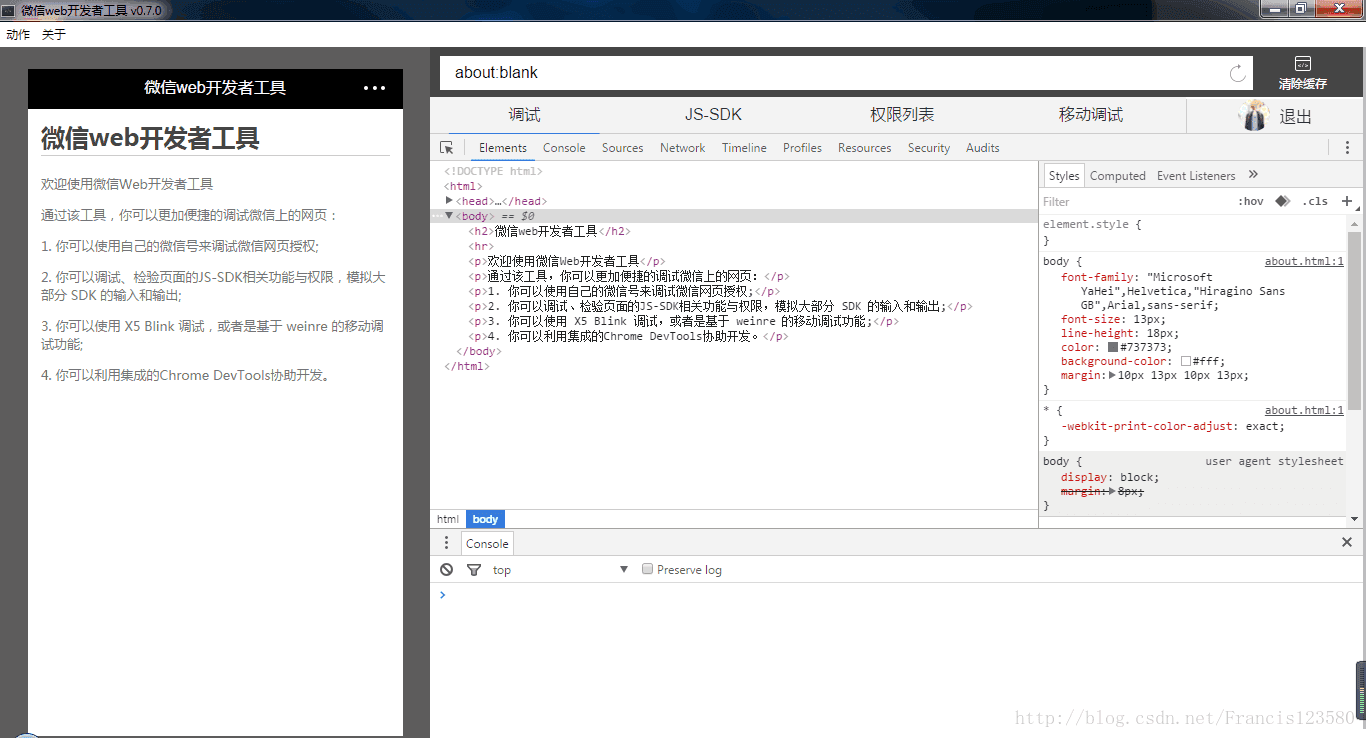The image size is (1366, 738).
Task: Click the console prompt input line
Action: pos(900,595)
